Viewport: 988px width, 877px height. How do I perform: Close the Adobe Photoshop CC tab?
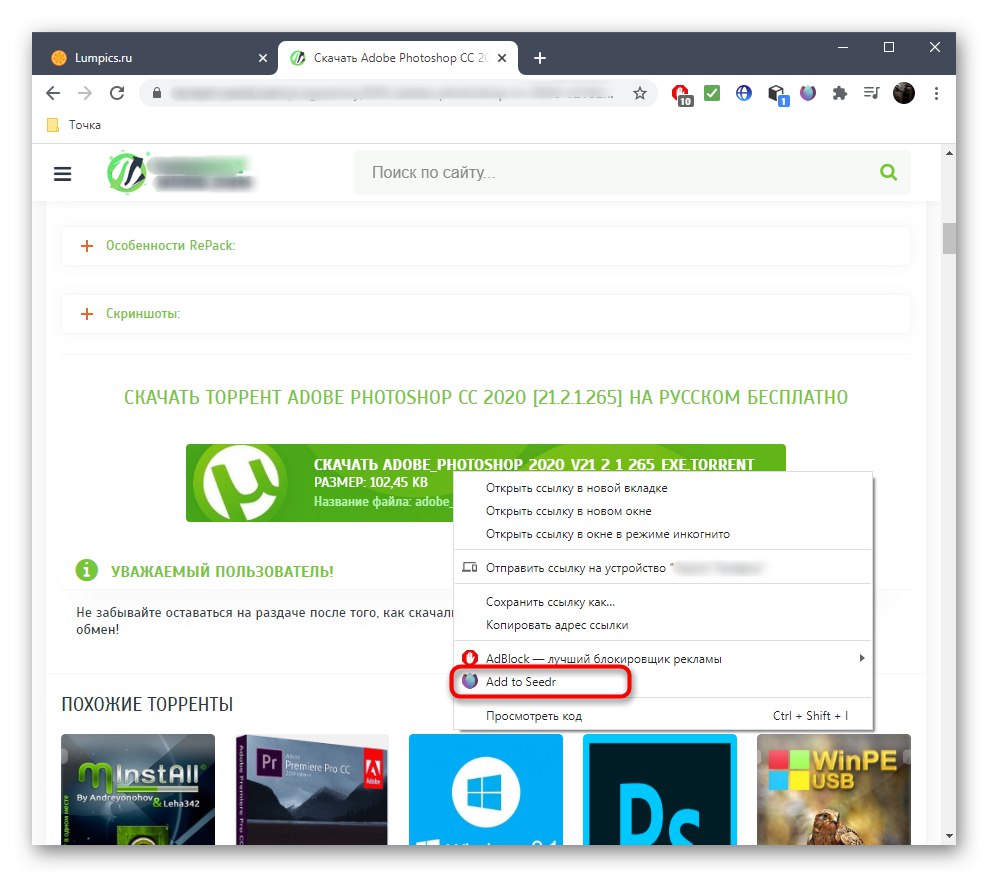[x=502, y=58]
